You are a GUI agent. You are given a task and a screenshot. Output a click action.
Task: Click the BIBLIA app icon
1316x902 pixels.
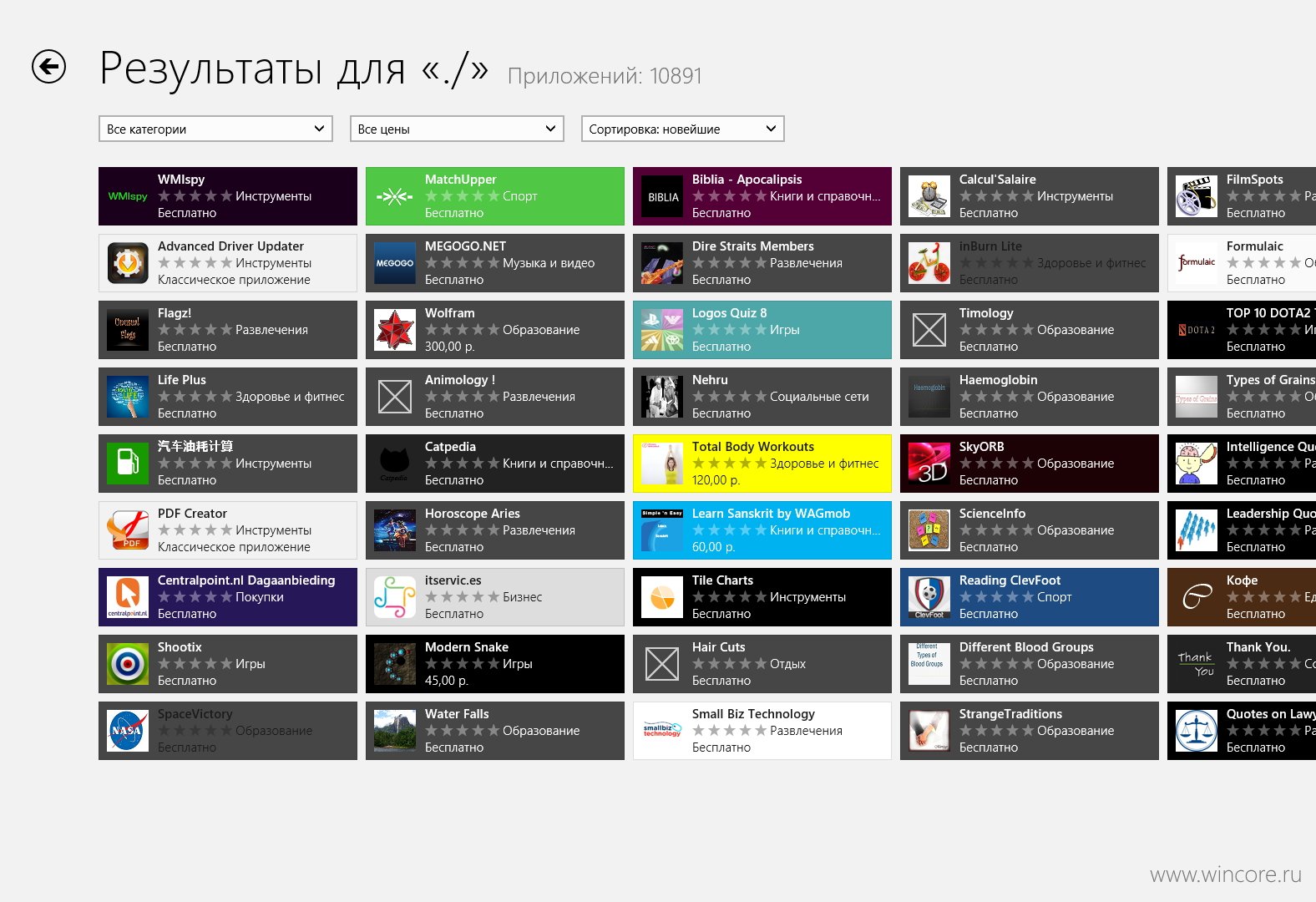coord(662,196)
